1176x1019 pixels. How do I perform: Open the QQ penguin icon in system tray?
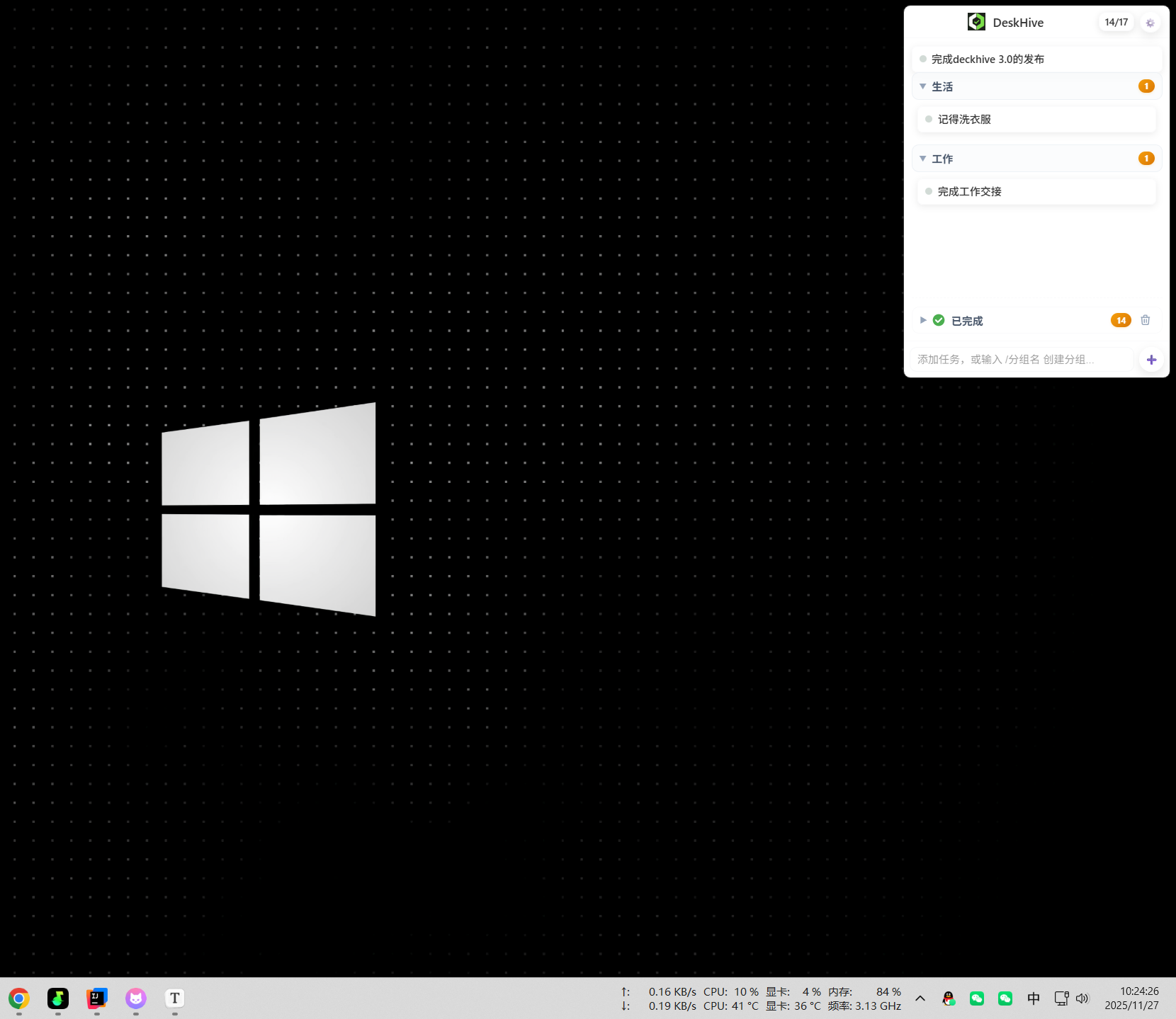[948, 998]
